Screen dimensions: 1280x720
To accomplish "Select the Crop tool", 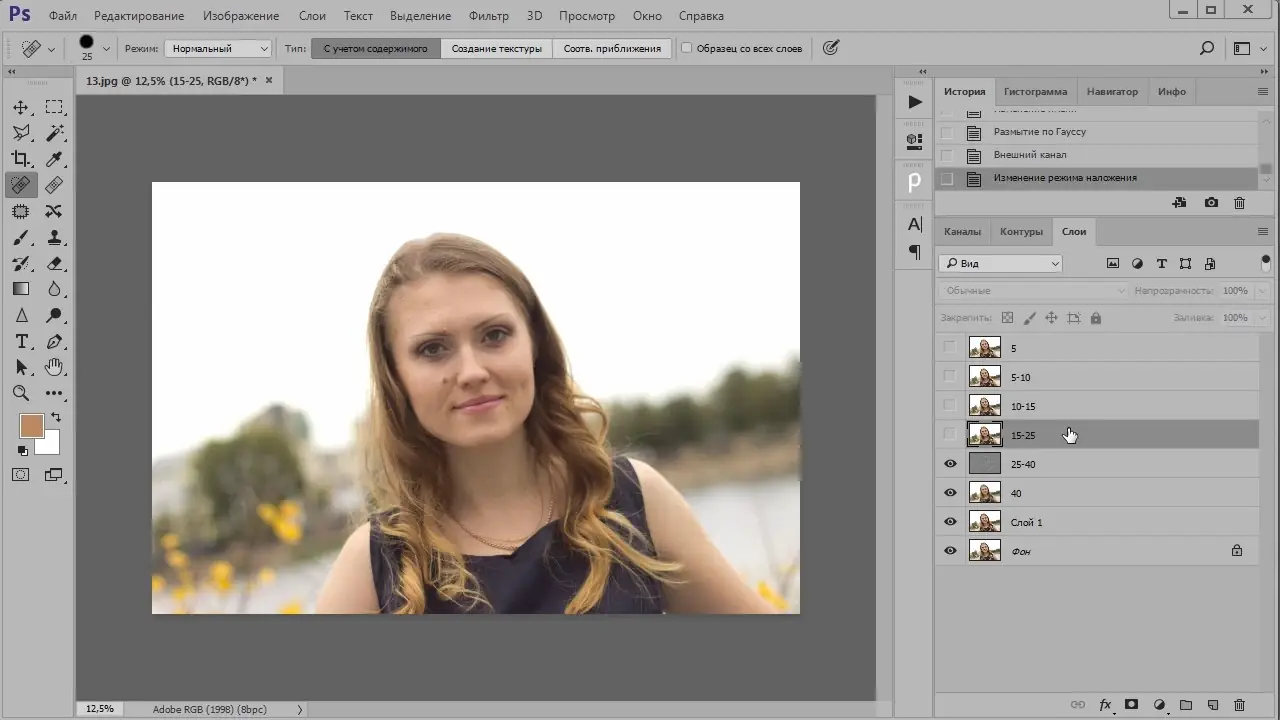I will (21, 159).
